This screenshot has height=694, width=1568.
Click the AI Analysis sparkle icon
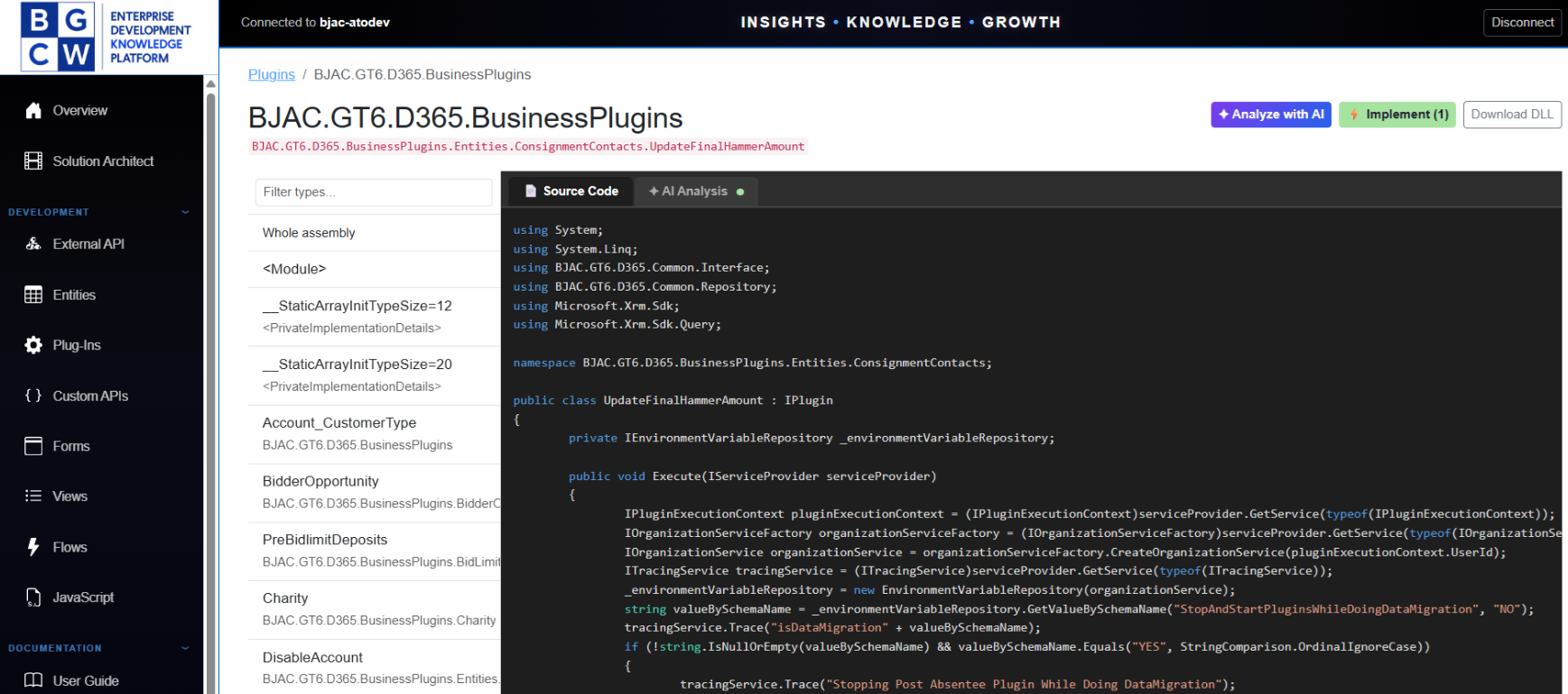[x=654, y=191]
